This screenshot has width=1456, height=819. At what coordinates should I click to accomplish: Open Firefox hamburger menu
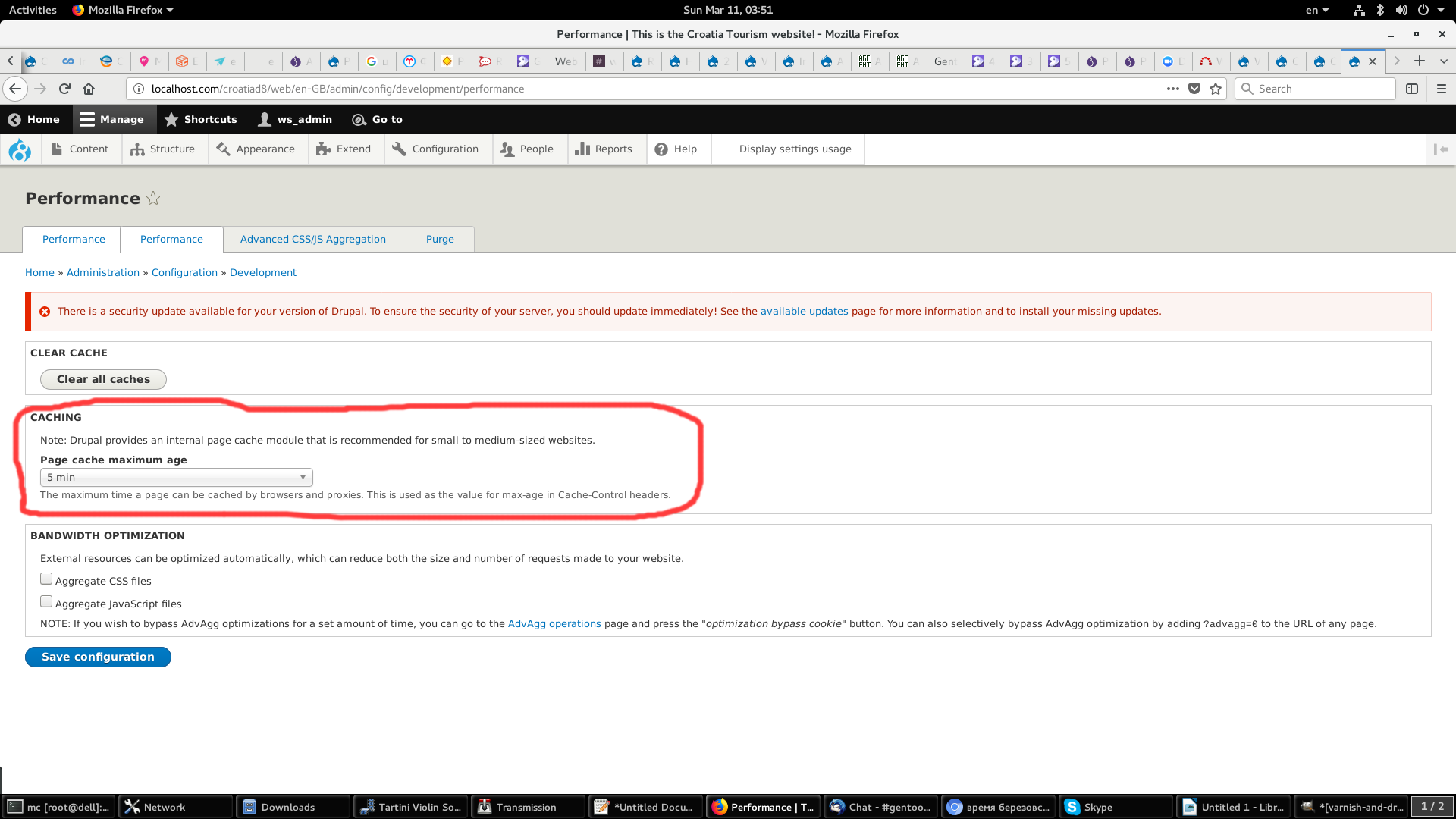1441,89
